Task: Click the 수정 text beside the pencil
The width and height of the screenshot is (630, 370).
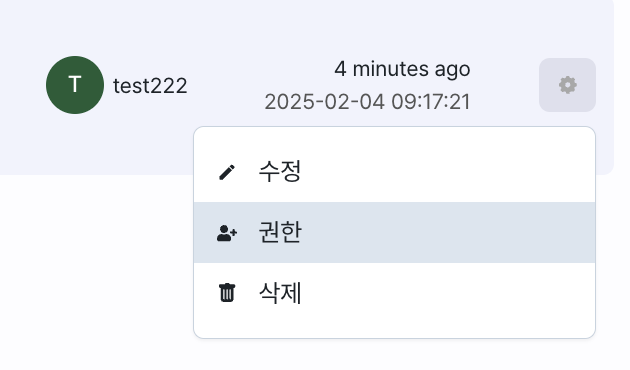Action: pos(280,172)
